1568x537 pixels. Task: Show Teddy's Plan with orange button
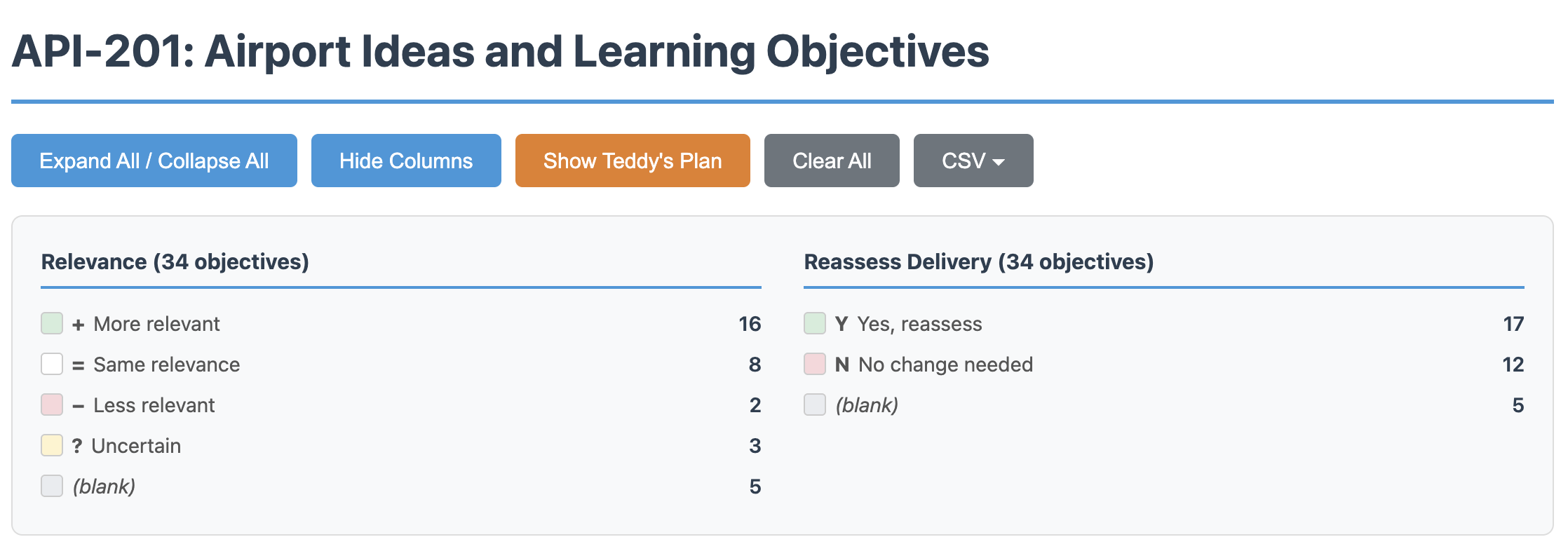tap(632, 161)
